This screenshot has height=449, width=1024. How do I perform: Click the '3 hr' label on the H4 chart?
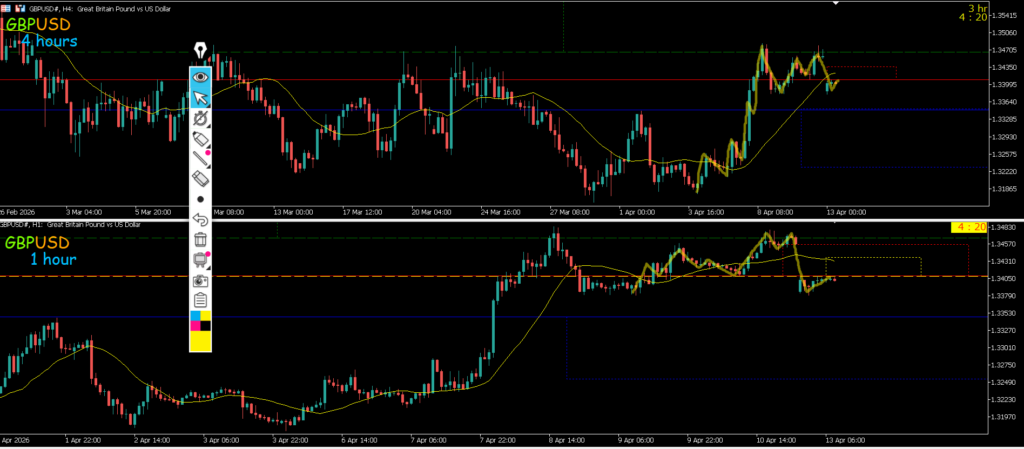[x=978, y=8]
